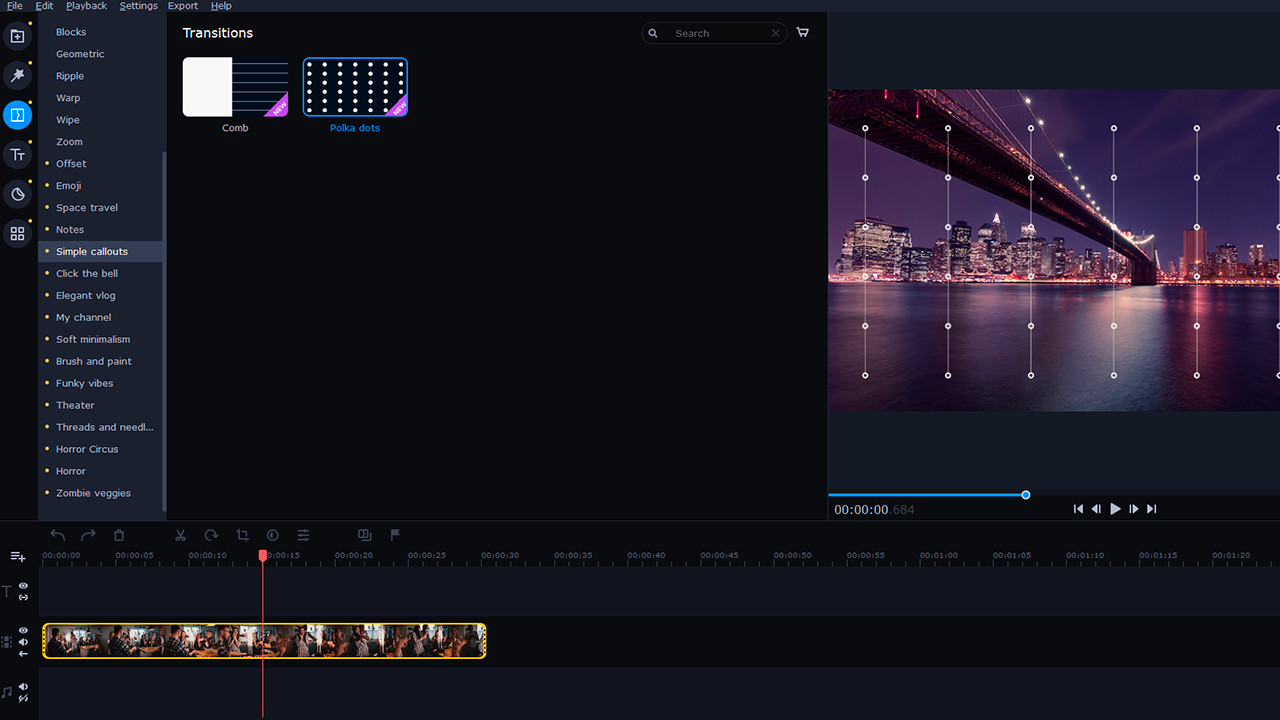Delete the selected clip with the trash button
This screenshot has width=1280, height=720.
pos(119,535)
